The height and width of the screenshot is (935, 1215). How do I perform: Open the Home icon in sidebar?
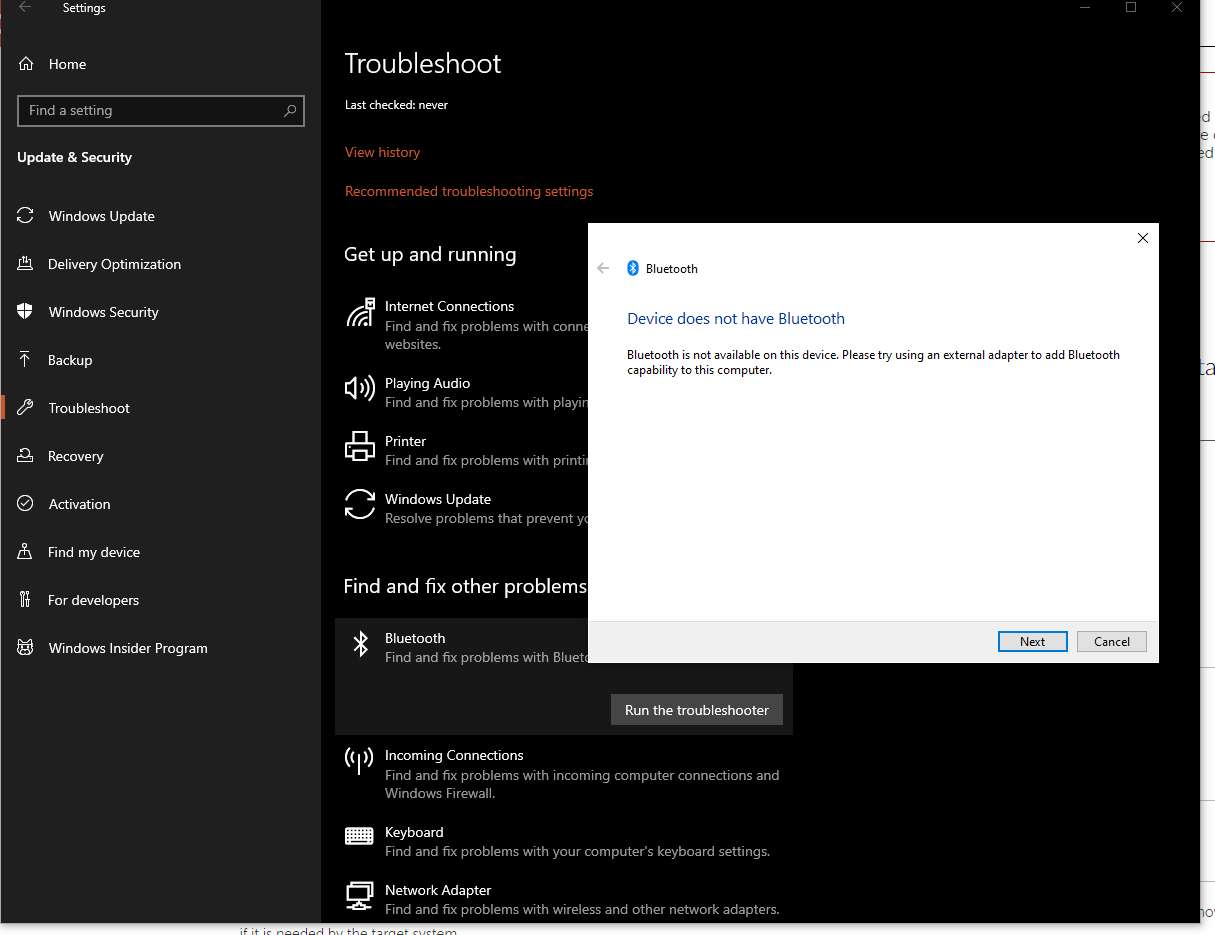click(26, 64)
